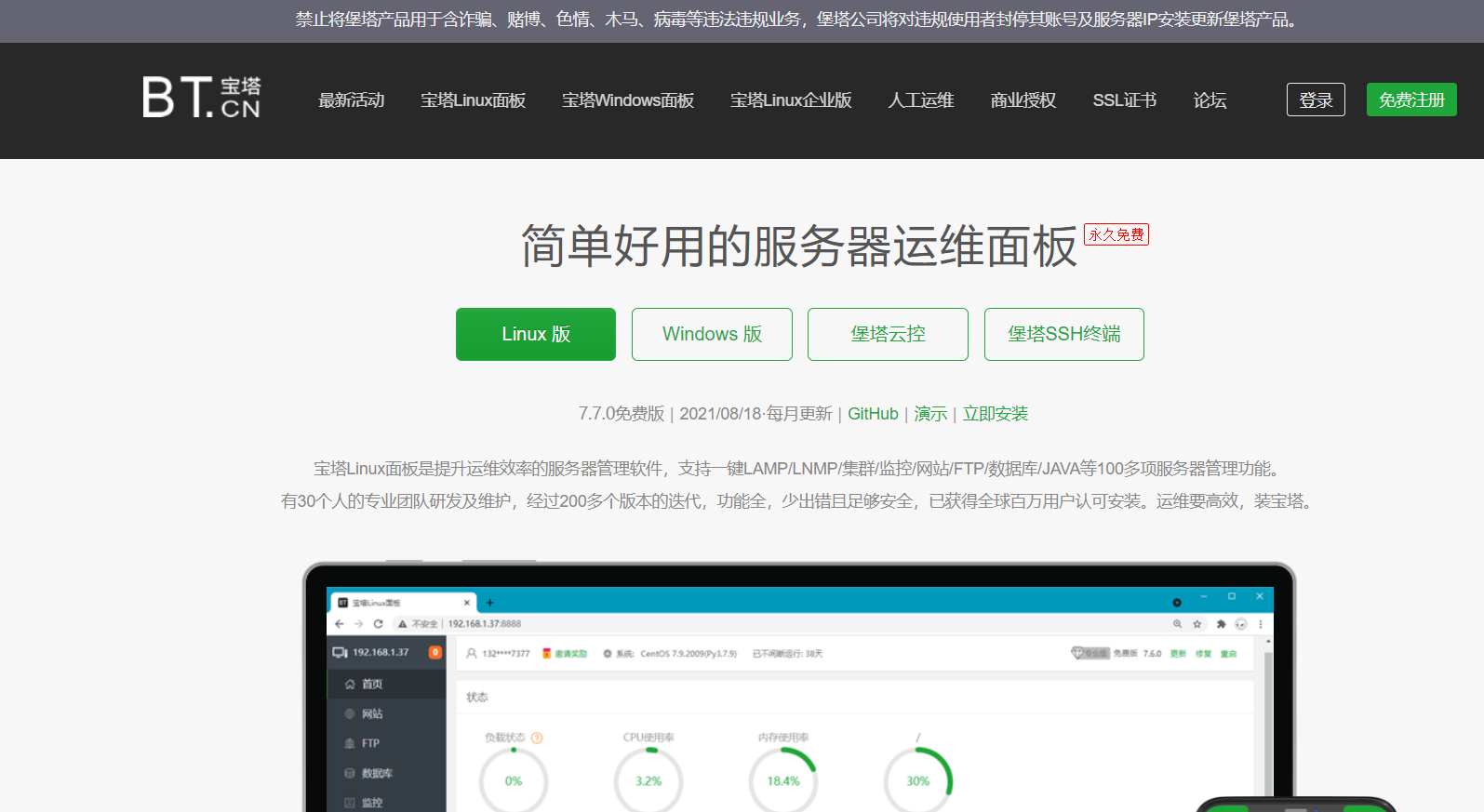Choose the 堡塔云控 button
This screenshot has height=812, width=1484.
tap(888, 334)
